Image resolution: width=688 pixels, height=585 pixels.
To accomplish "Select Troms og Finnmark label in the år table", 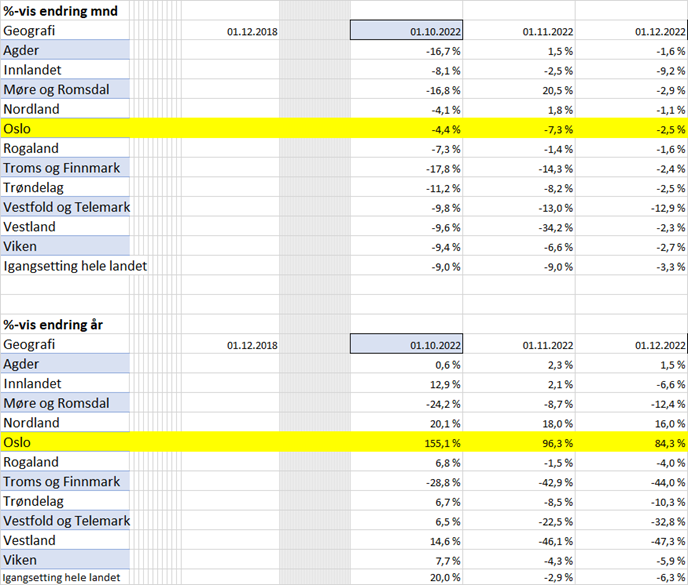I will (x=65, y=481).
